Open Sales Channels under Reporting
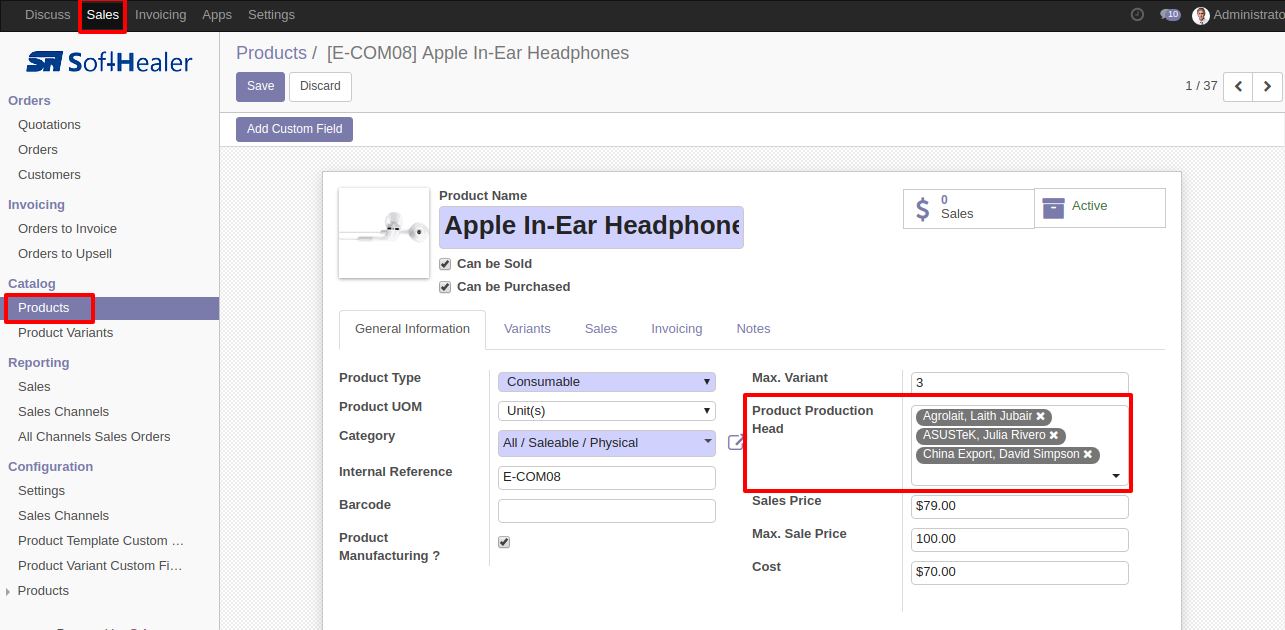This screenshot has height=630, width=1285. point(63,412)
